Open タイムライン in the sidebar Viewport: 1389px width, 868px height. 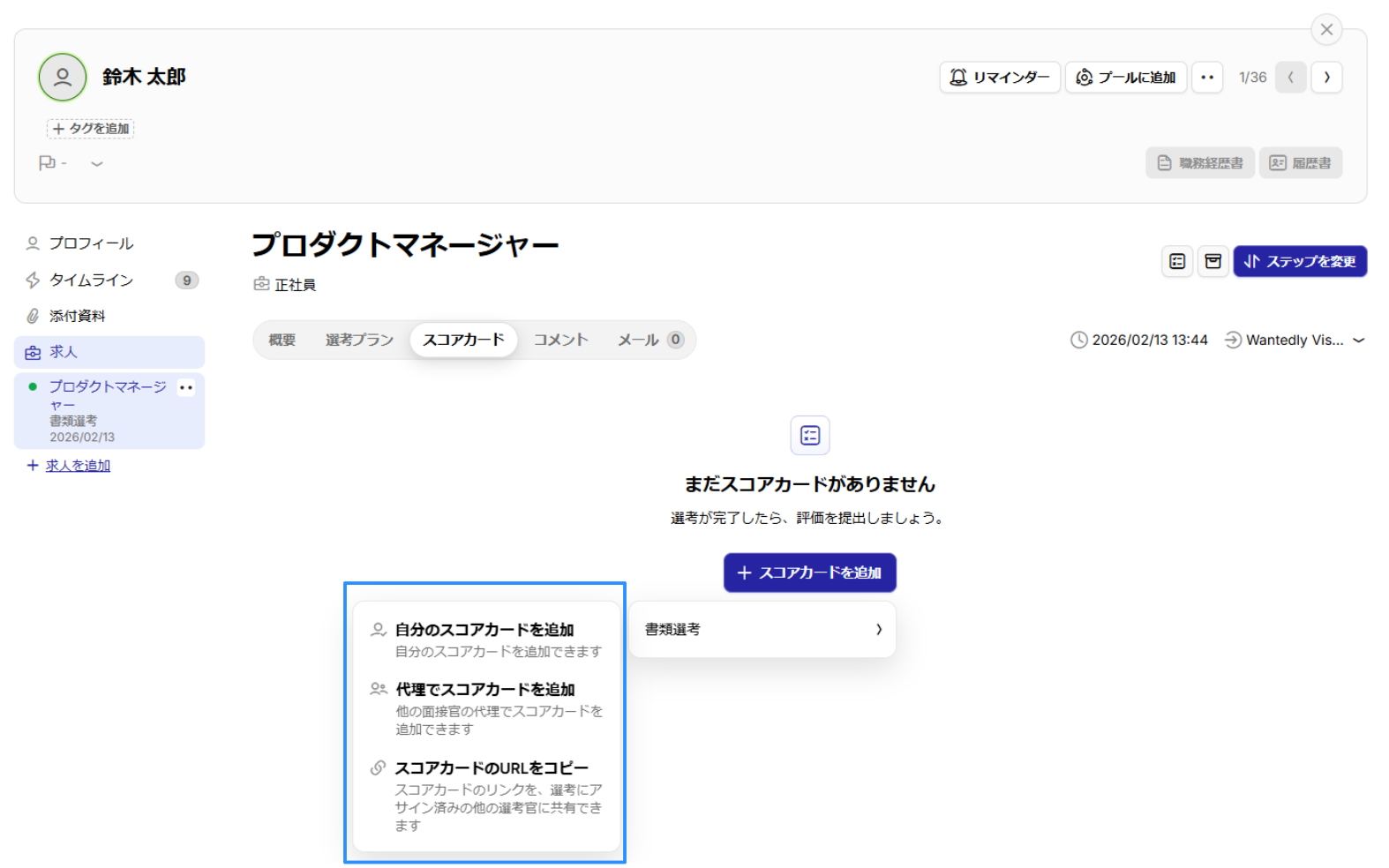coord(91,281)
